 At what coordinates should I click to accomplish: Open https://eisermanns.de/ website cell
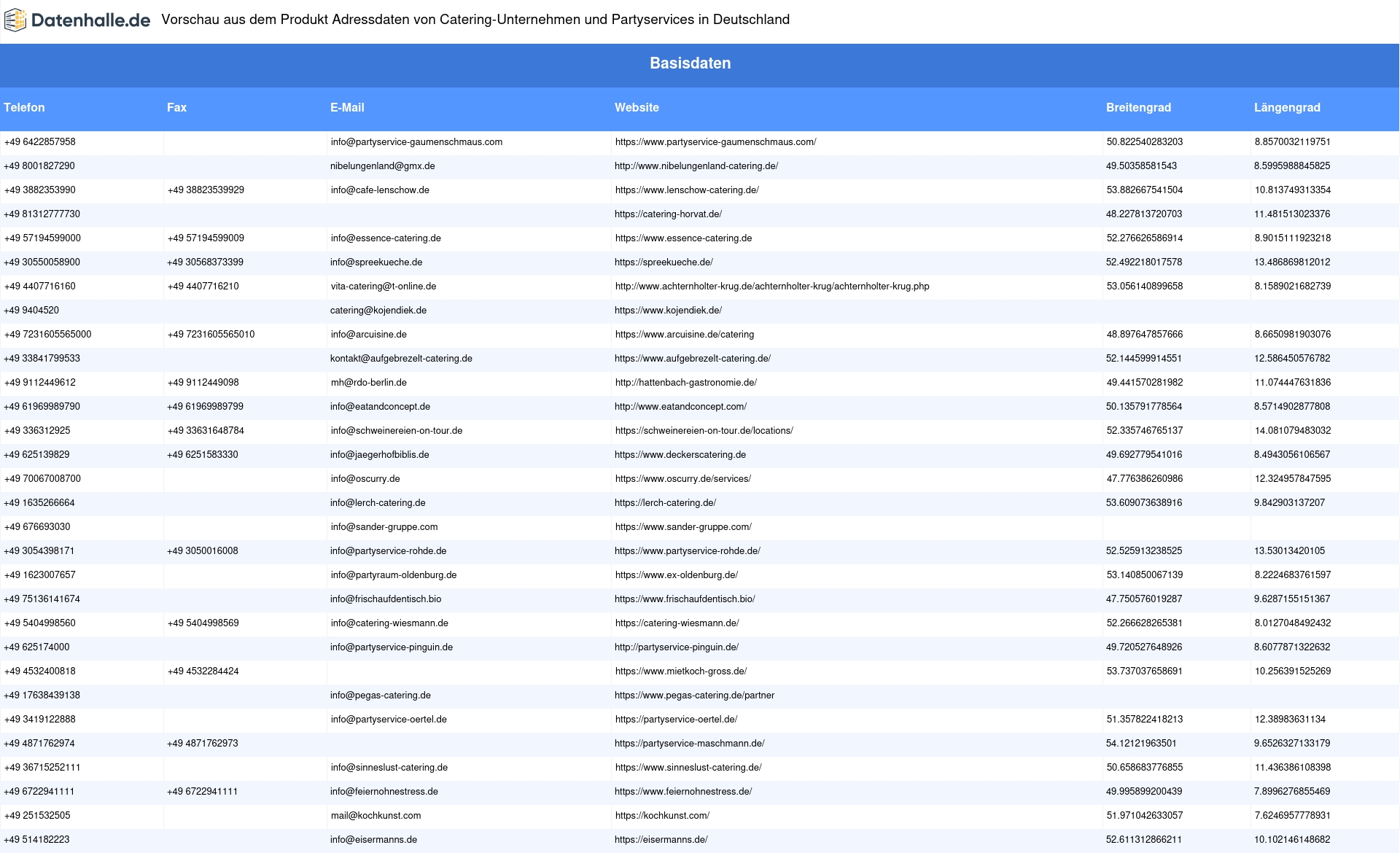pyautogui.click(x=661, y=840)
